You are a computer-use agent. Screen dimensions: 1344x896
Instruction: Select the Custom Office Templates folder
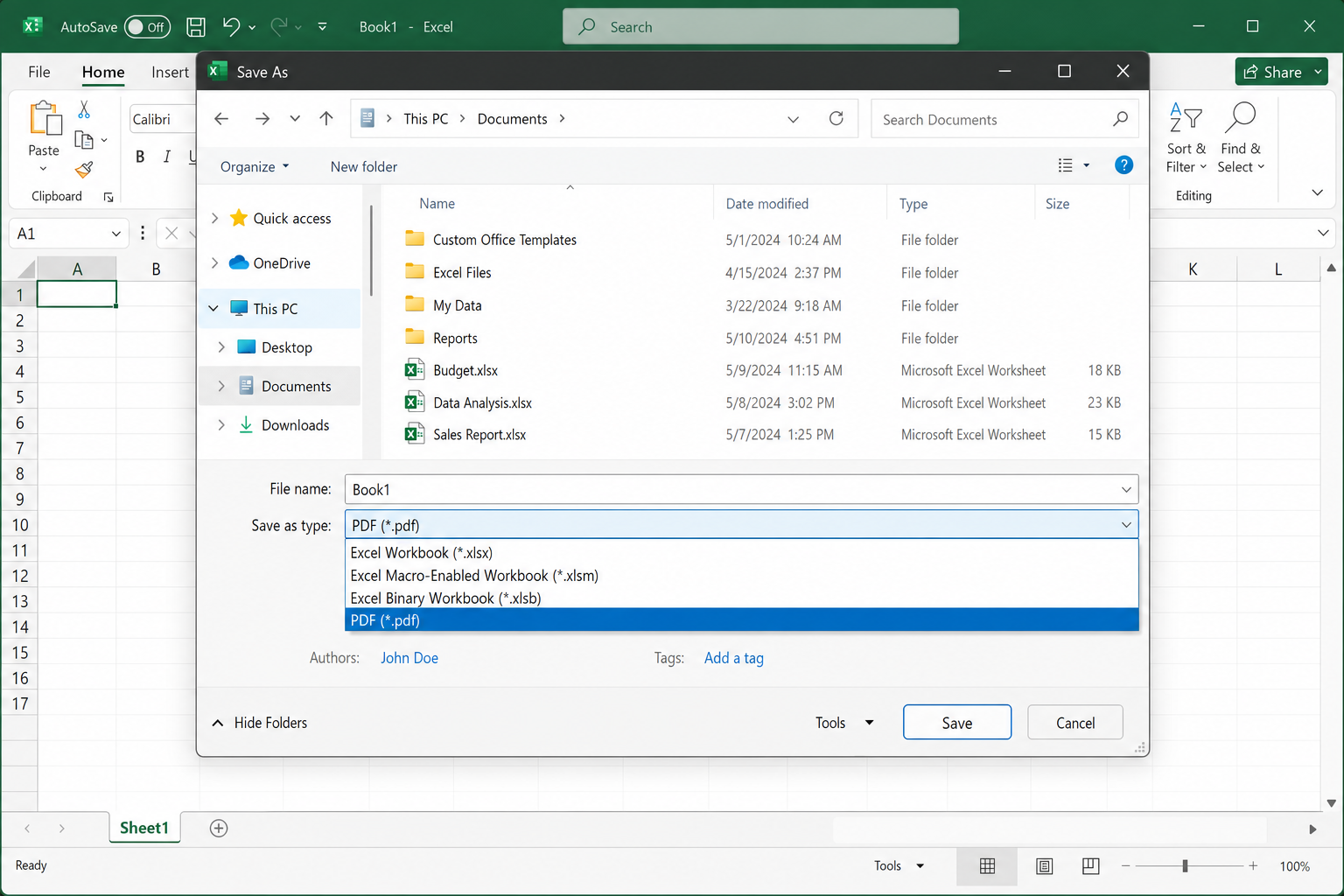pyautogui.click(x=505, y=240)
